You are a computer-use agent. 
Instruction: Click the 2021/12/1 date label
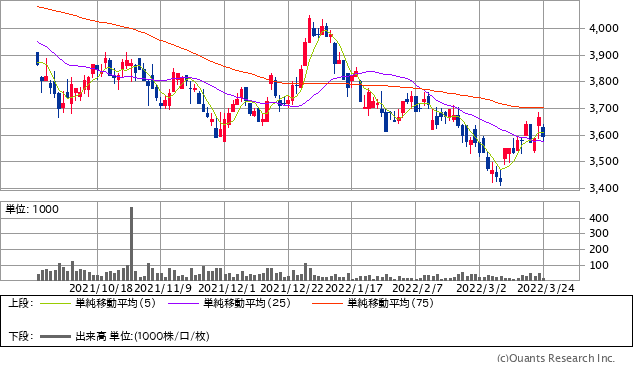click(x=227, y=288)
